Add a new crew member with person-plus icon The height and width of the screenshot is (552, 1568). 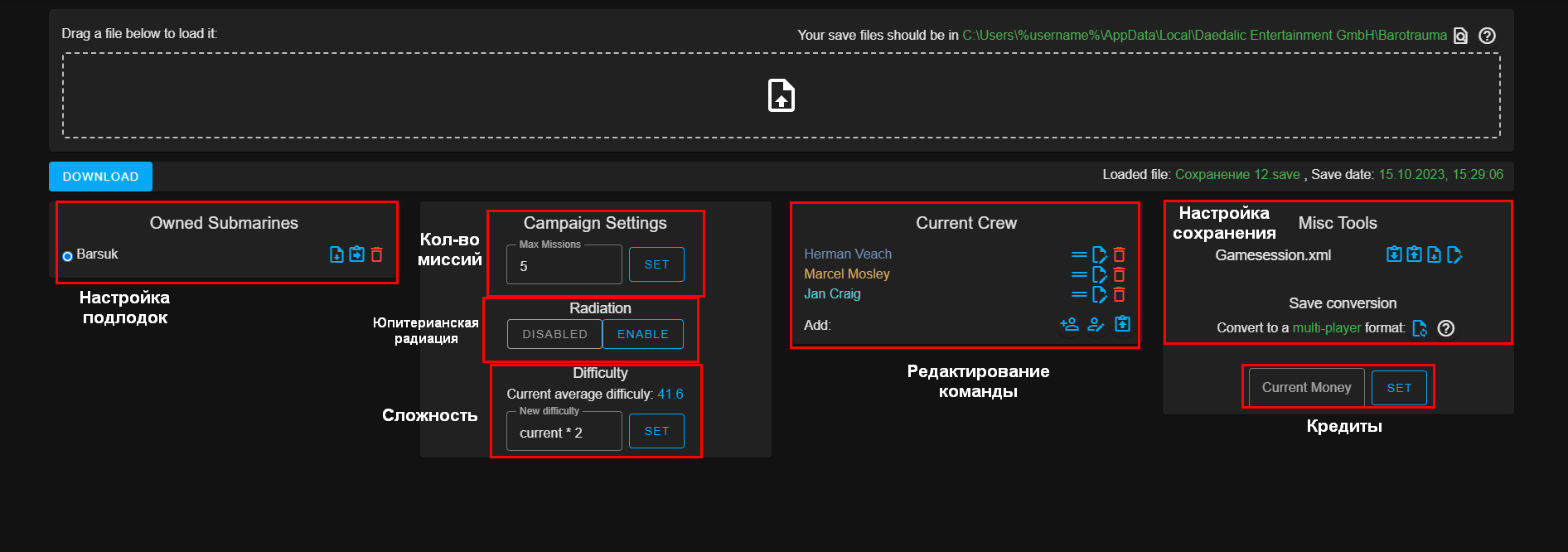tap(1069, 324)
